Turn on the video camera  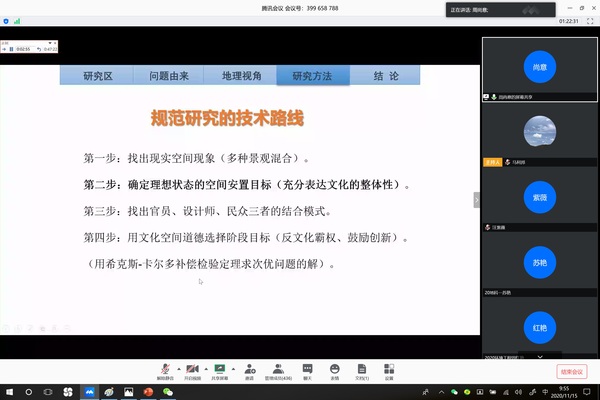coord(190,369)
